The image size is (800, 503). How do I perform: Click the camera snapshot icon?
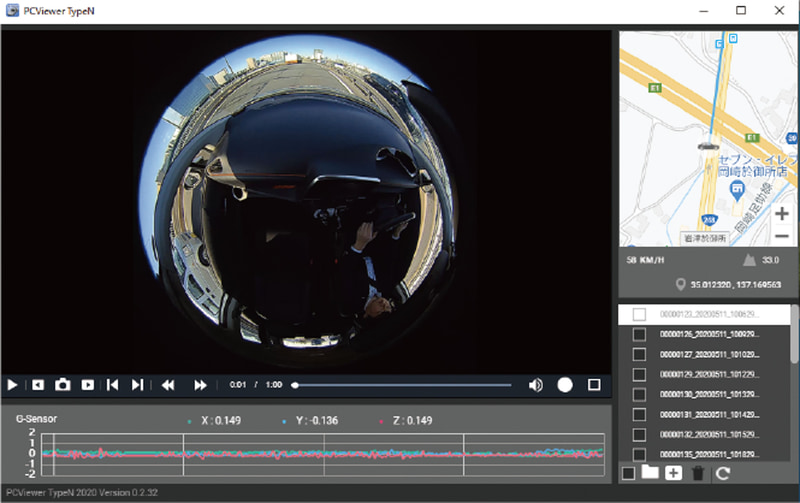click(x=62, y=384)
